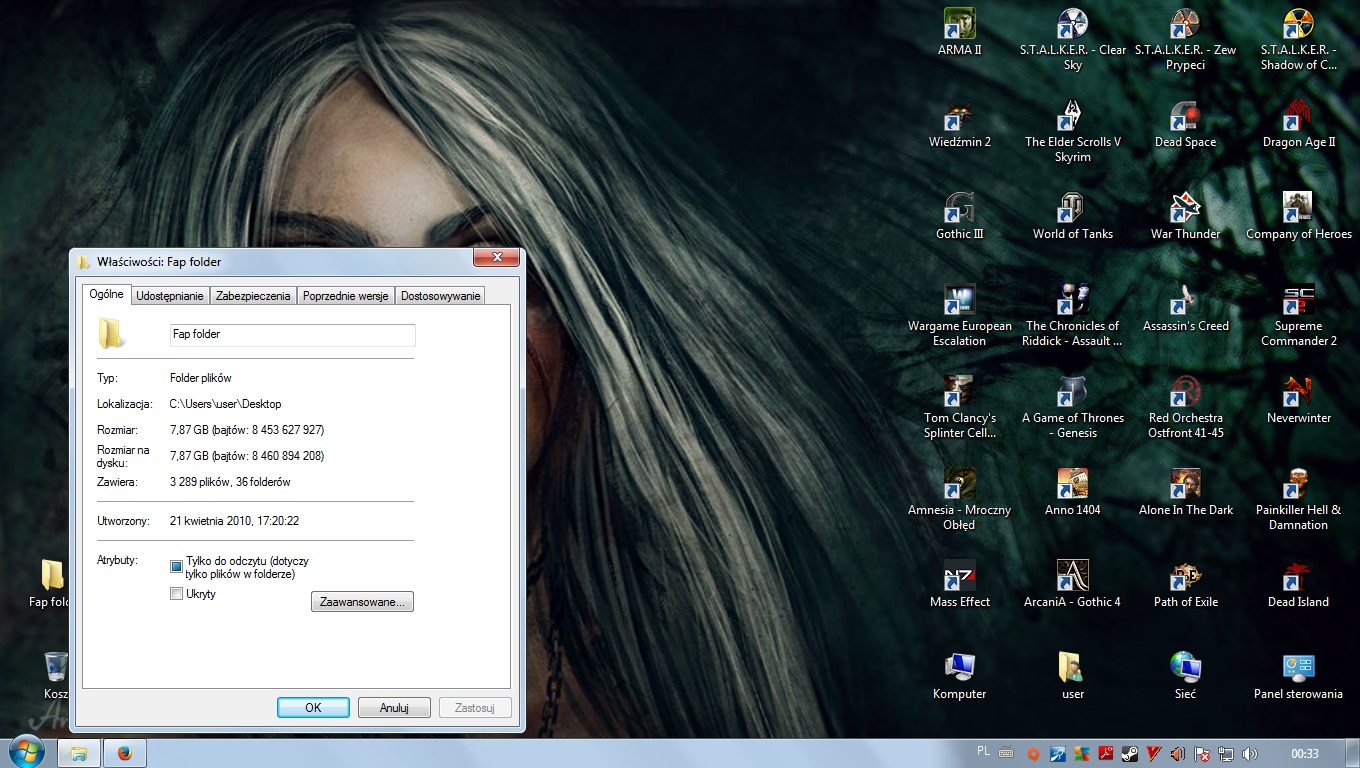This screenshot has height=768, width=1360.
Task: Switch to the Udostępnianie tab
Action: click(x=170, y=295)
